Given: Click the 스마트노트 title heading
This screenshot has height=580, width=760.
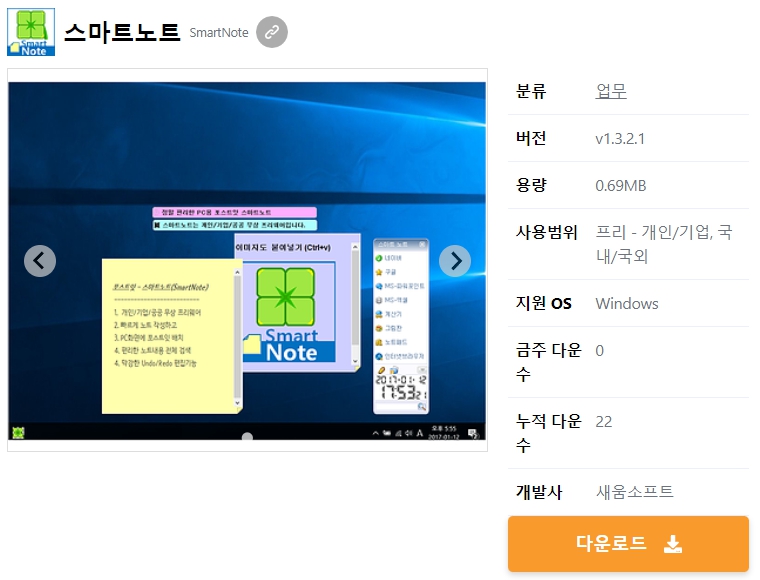Looking at the screenshot, I should (122, 32).
